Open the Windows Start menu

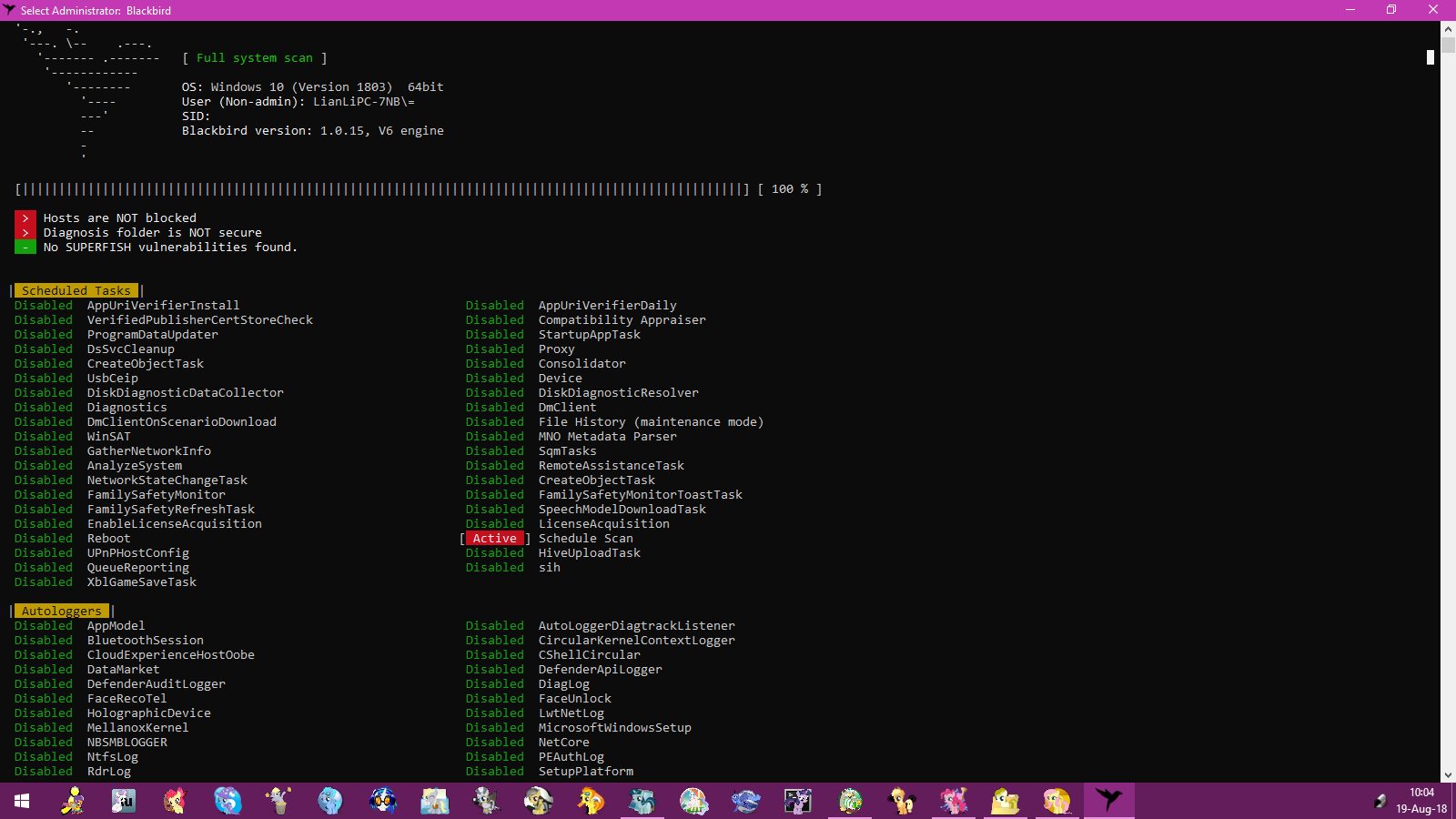[x=22, y=801]
